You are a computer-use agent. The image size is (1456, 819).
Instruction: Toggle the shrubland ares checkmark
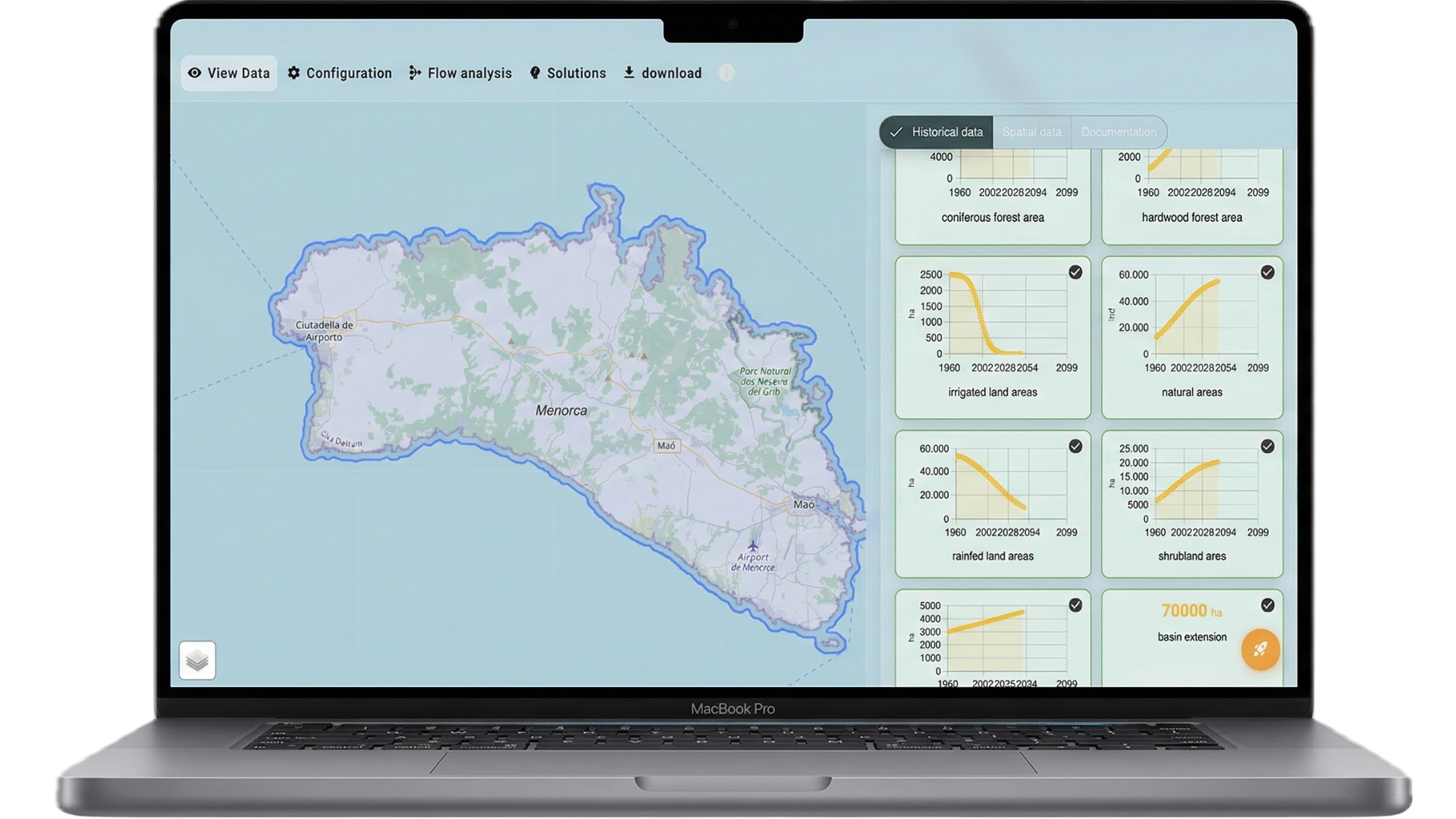[1267, 447]
